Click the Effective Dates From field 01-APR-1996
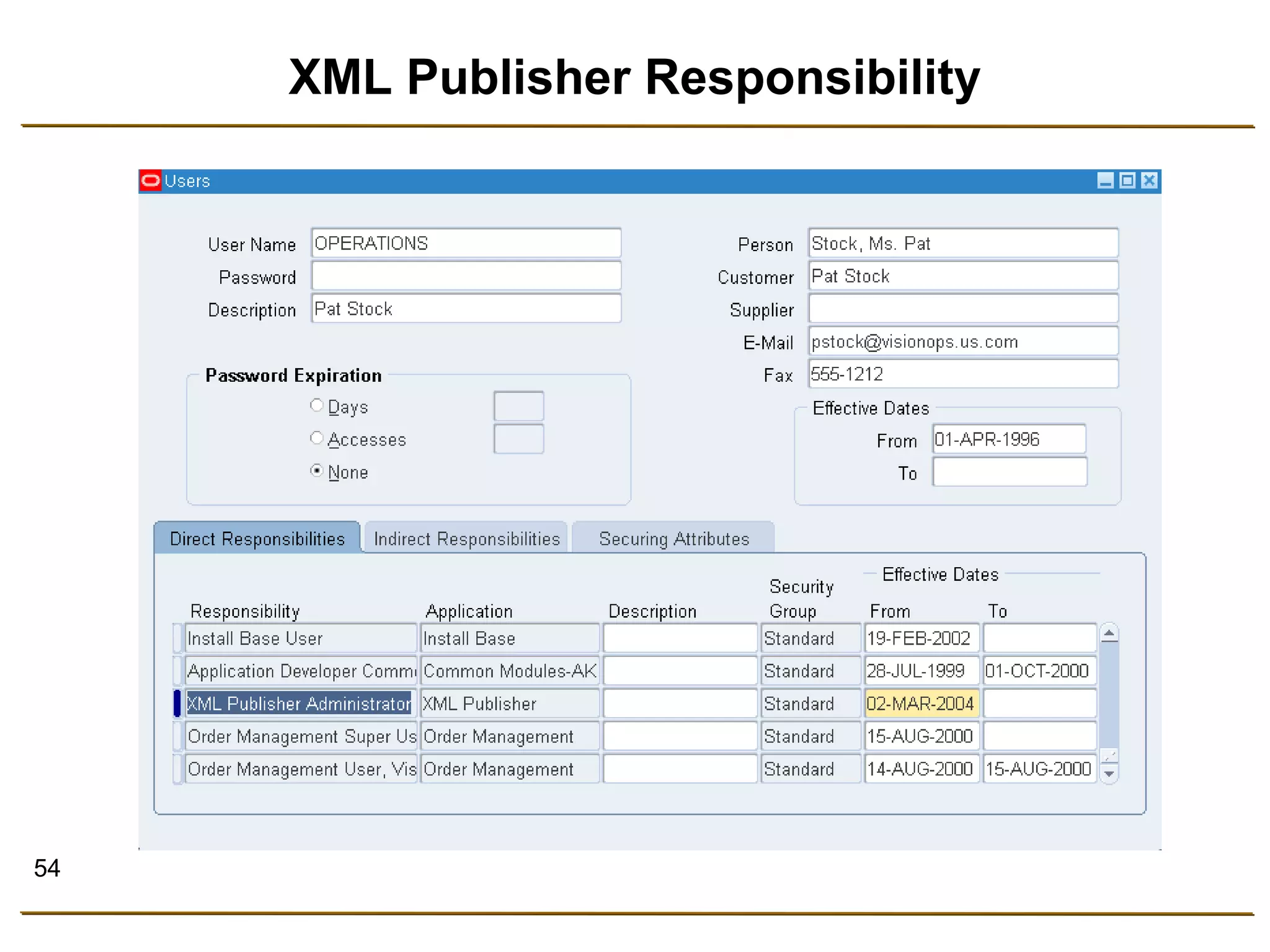Viewport: 1270px width, 952px height. tap(1010, 439)
